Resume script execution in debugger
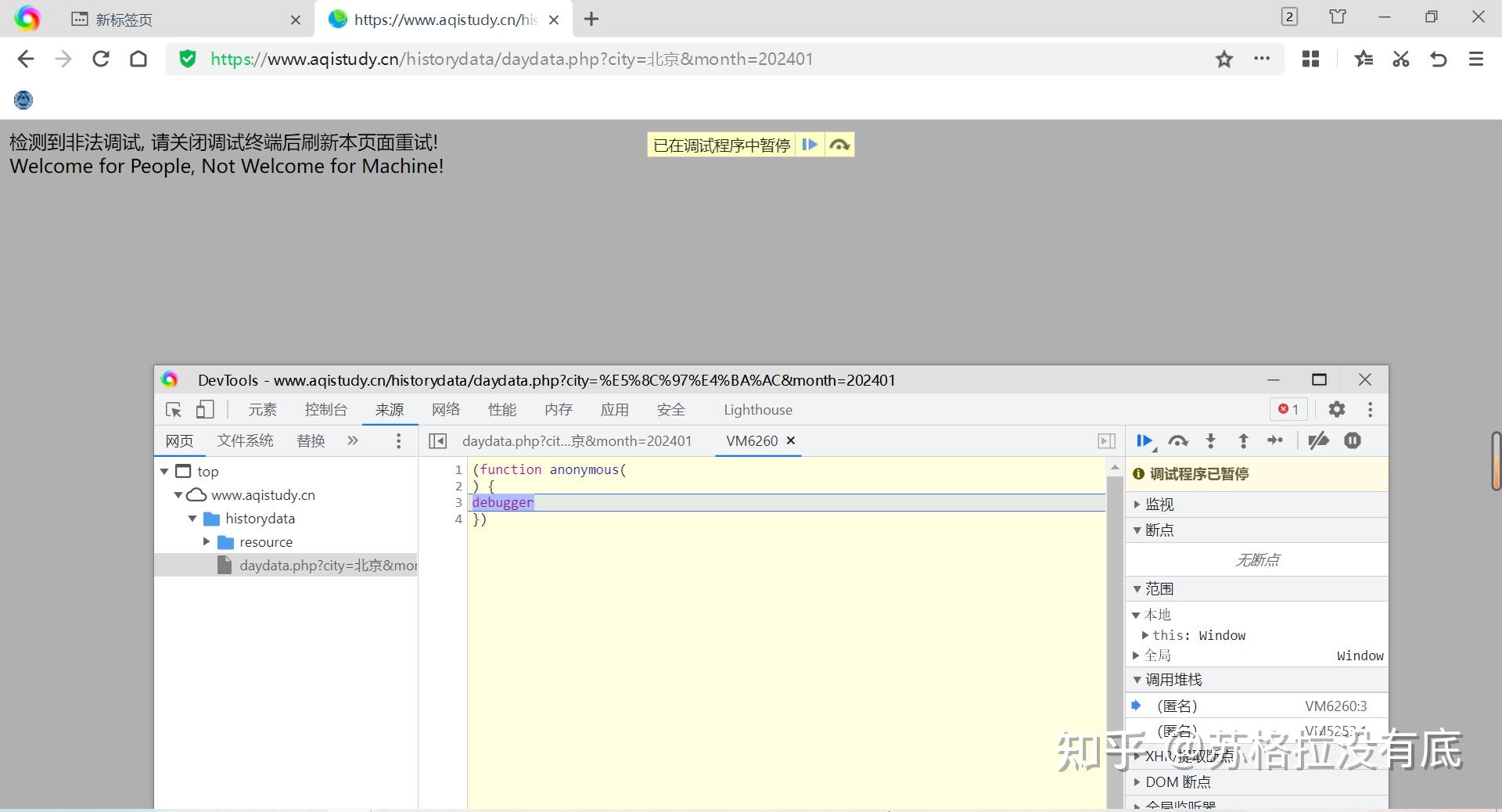 tap(1144, 440)
